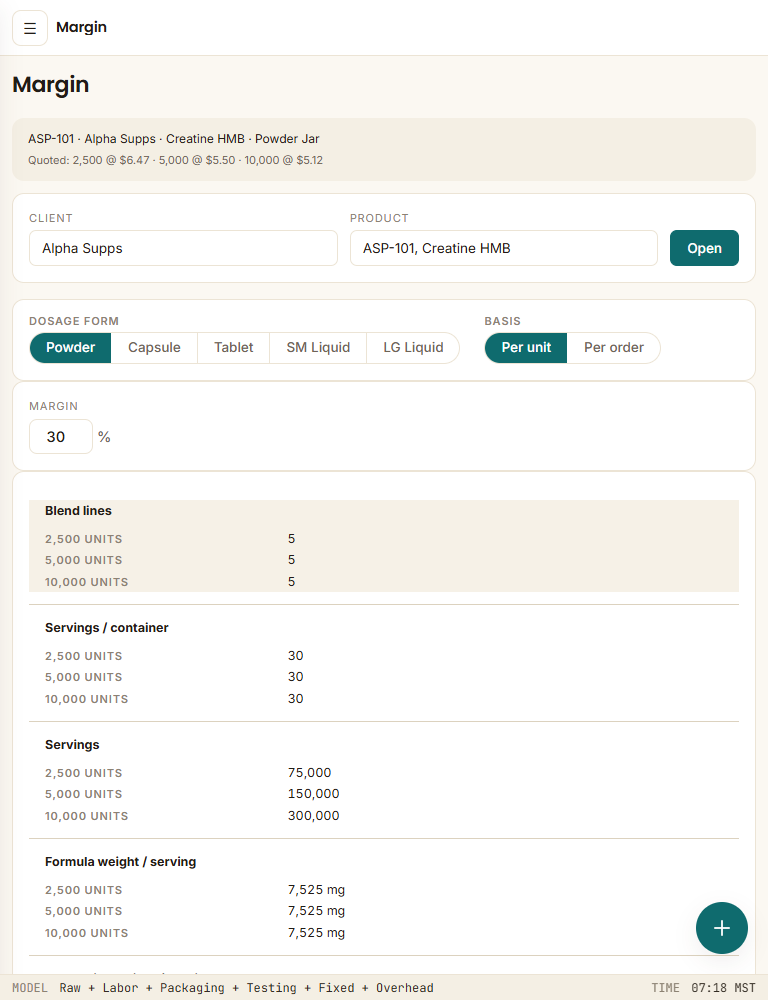Select the Tablet dosage form
This screenshot has width=768, height=1000.
[233, 348]
